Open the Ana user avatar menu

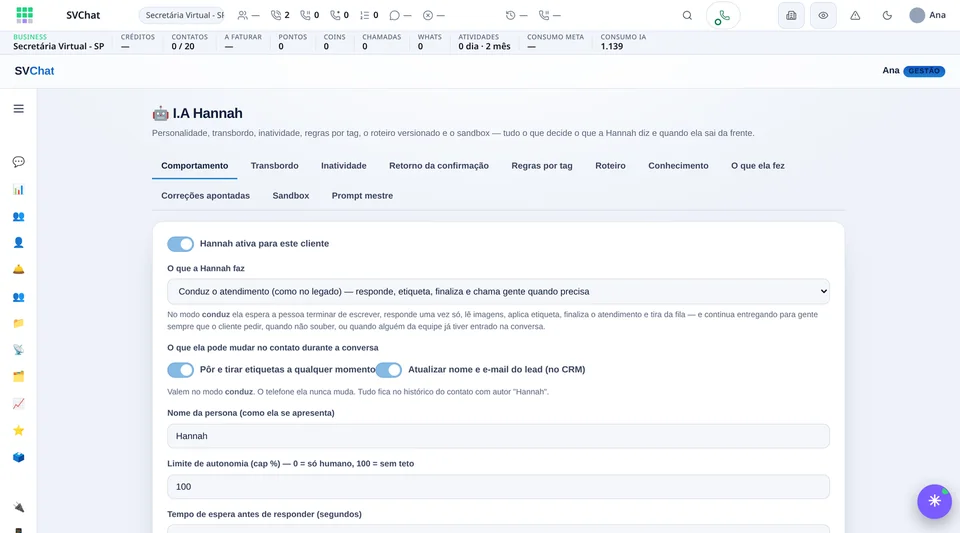click(x=928, y=15)
